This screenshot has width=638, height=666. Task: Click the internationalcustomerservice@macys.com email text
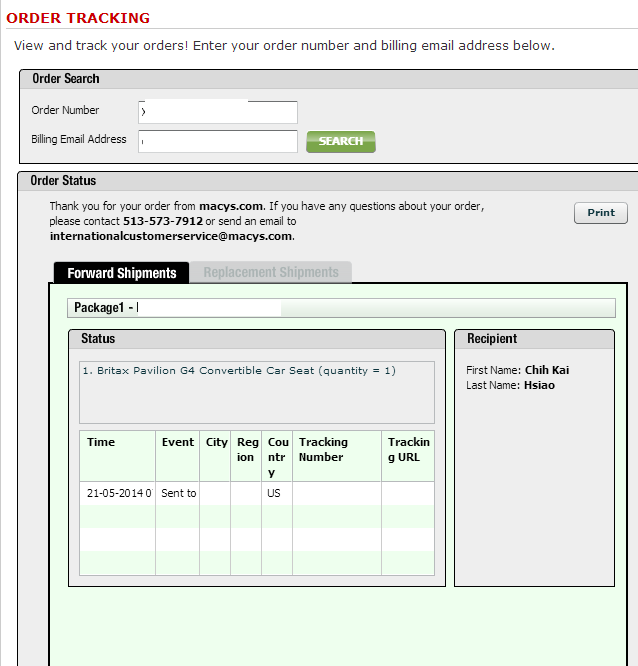tap(171, 236)
